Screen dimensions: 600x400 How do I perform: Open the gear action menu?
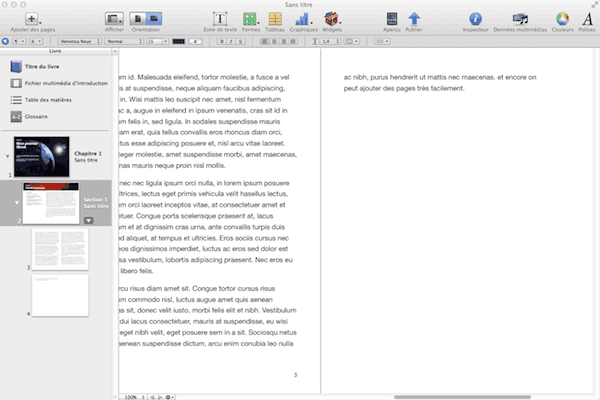tap(169, 397)
